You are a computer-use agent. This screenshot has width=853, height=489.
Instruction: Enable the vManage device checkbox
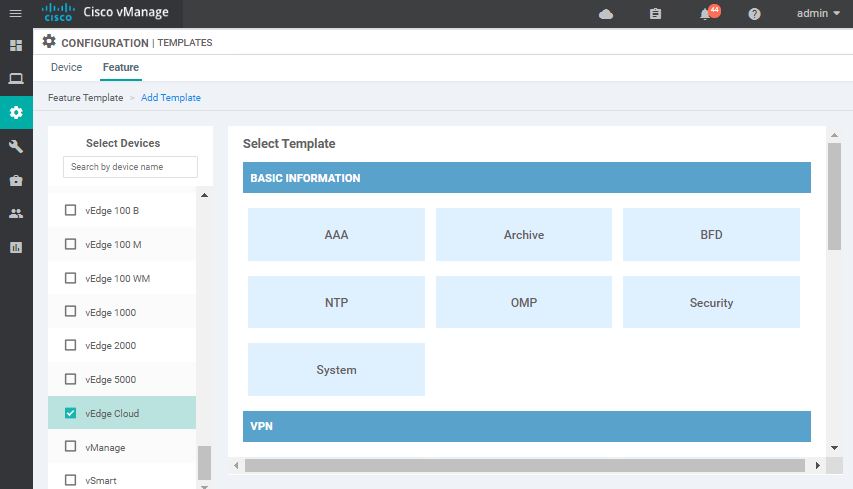coord(70,447)
